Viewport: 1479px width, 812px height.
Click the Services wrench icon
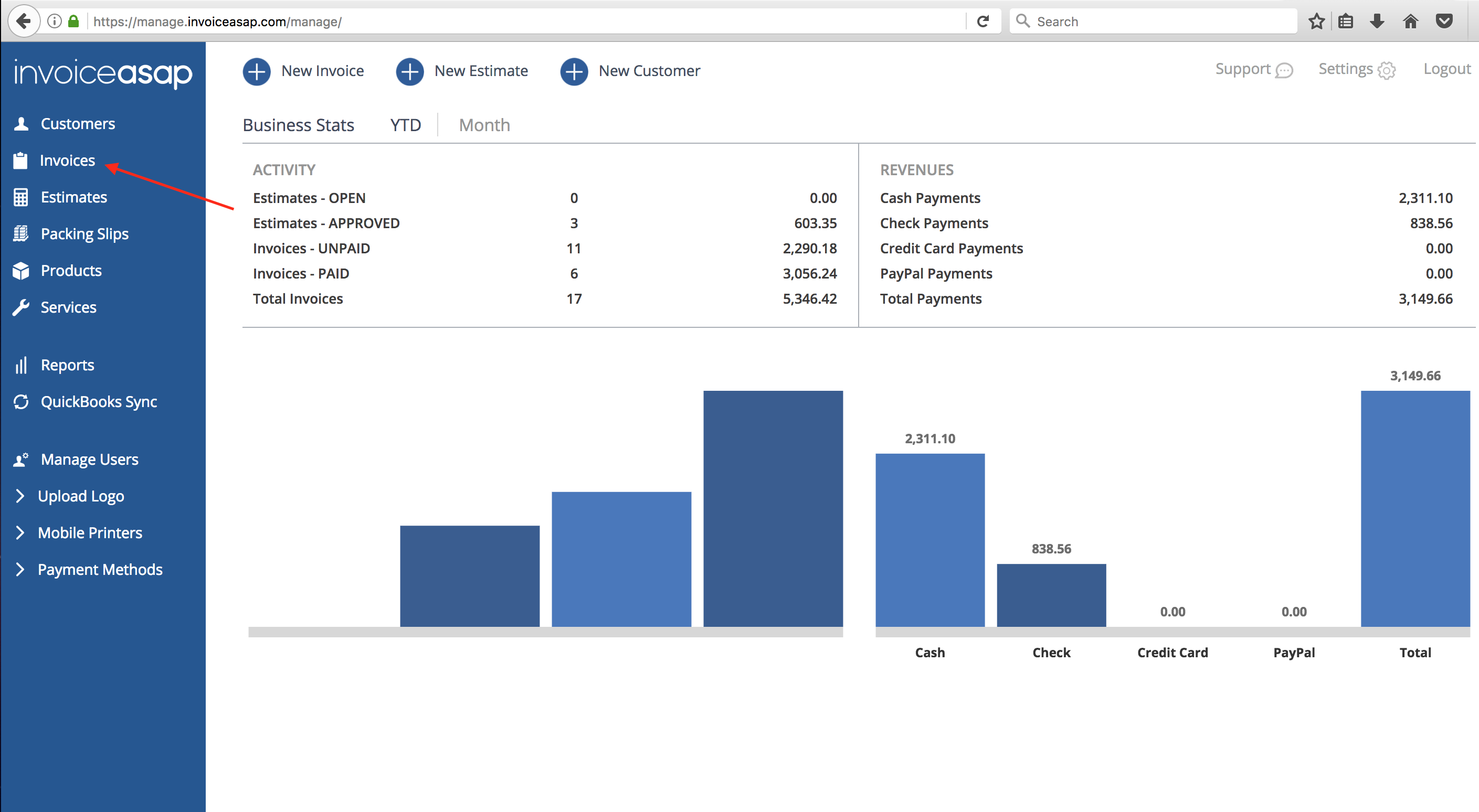pos(21,307)
